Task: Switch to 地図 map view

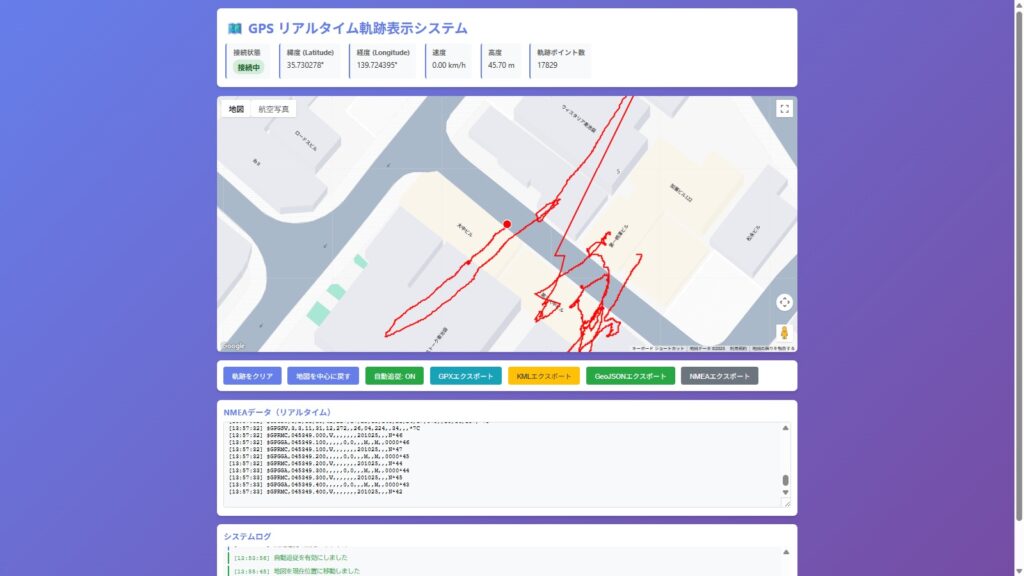Action: 236,109
